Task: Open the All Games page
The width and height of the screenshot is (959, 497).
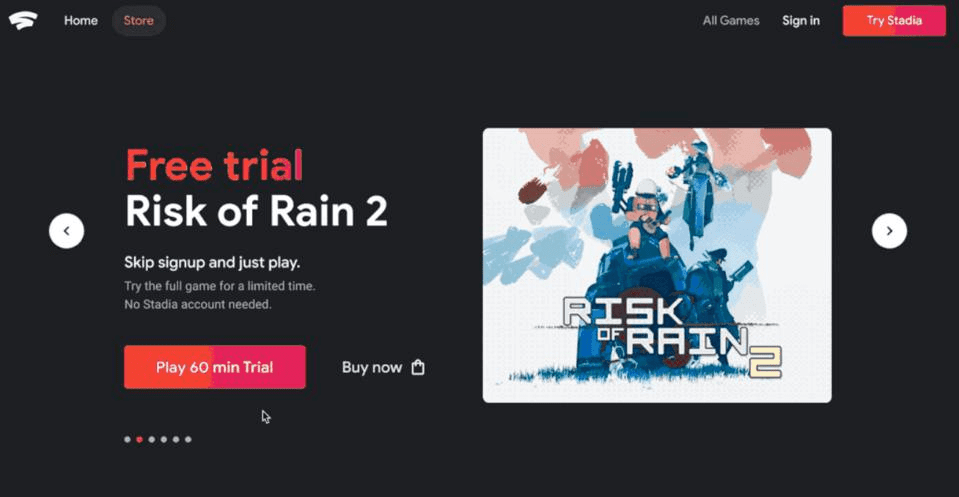Action: 731,21
